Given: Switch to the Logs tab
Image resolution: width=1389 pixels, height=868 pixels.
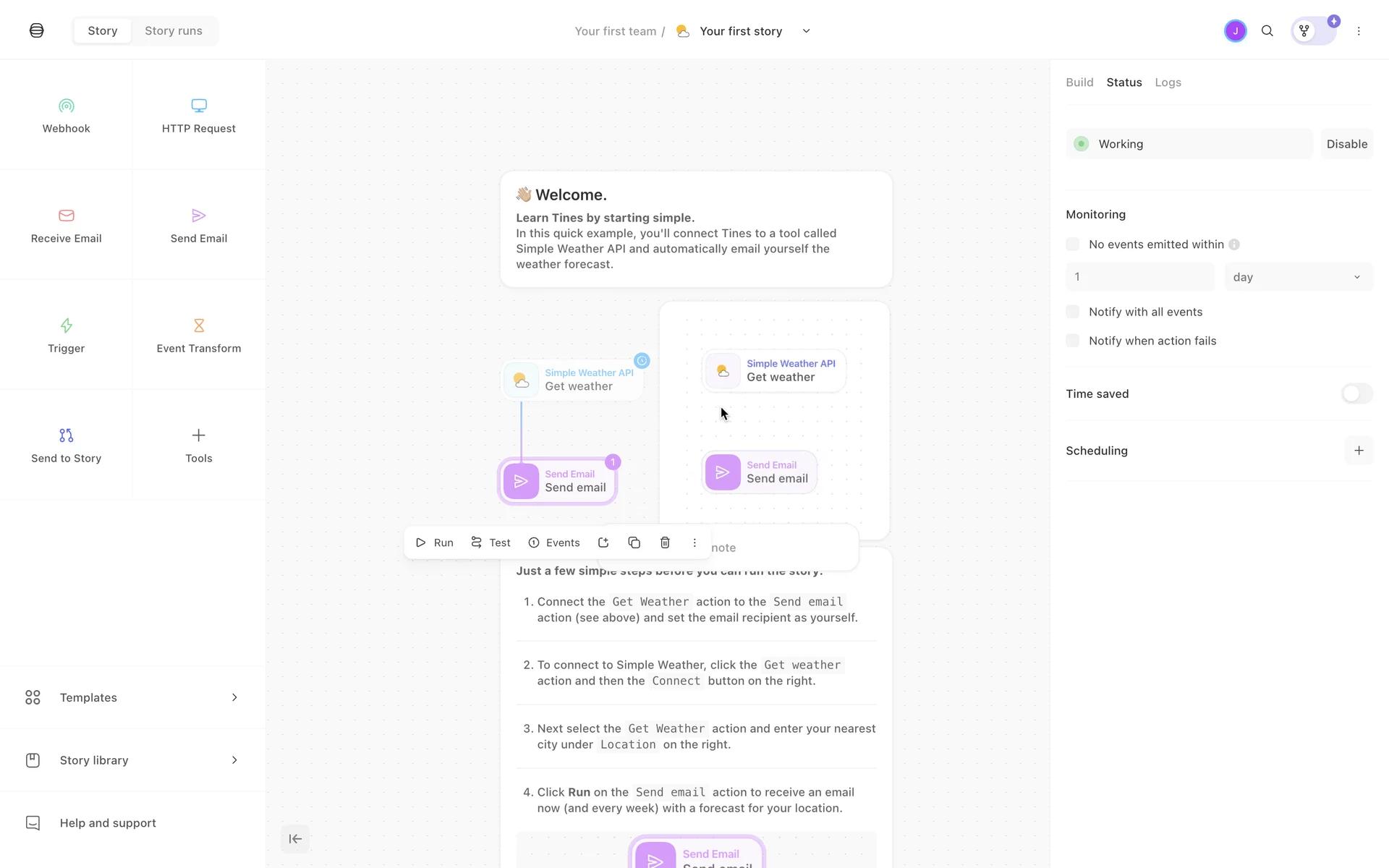Looking at the screenshot, I should coord(1168,82).
